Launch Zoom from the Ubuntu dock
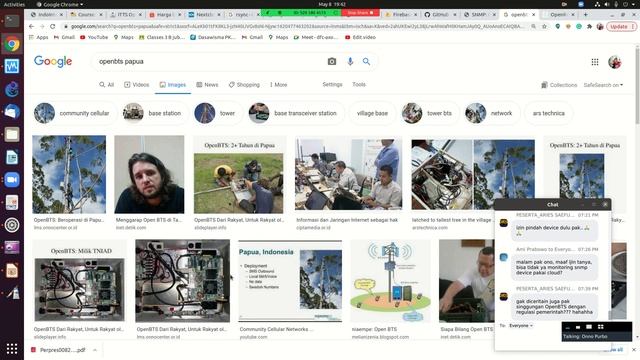This screenshot has height=360, width=640. [12, 180]
